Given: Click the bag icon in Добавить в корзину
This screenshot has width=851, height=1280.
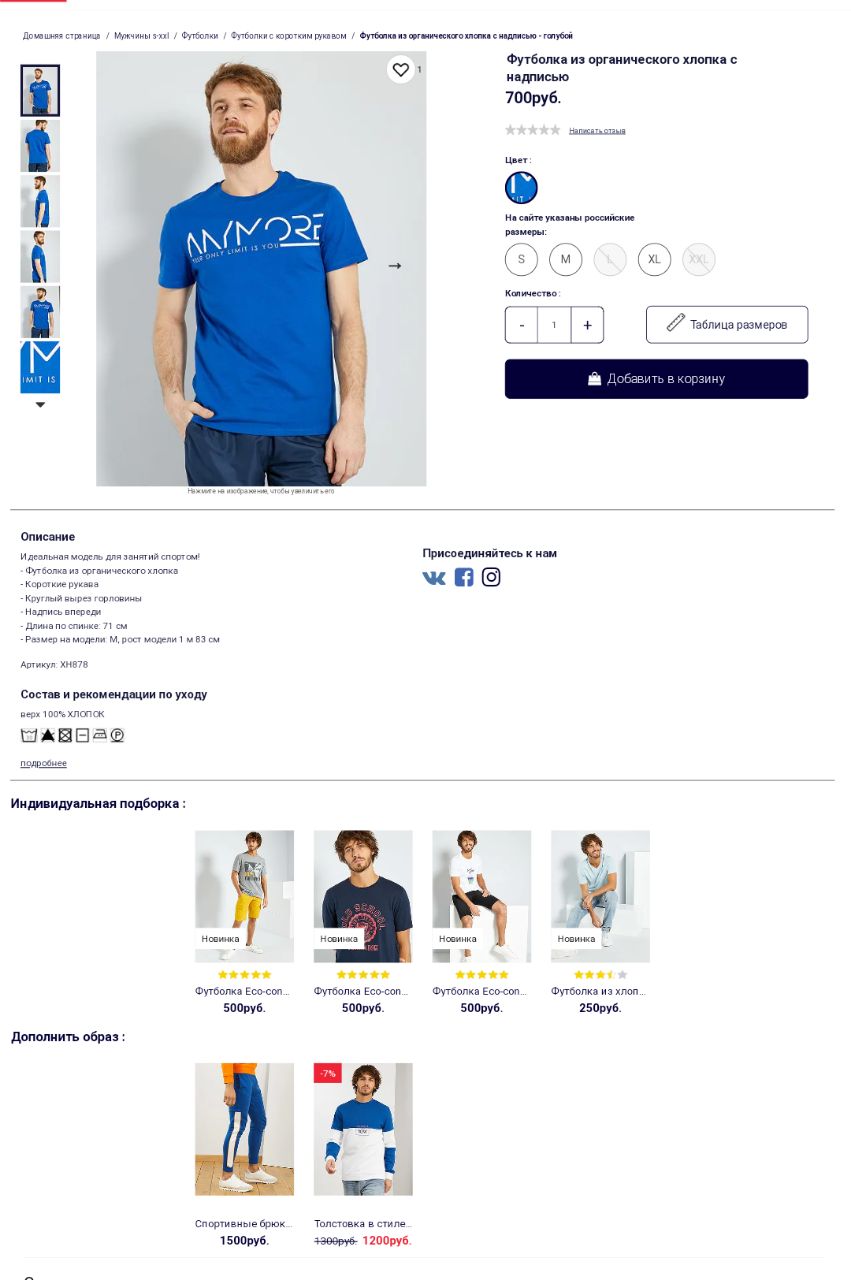Looking at the screenshot, I should 594,379.
